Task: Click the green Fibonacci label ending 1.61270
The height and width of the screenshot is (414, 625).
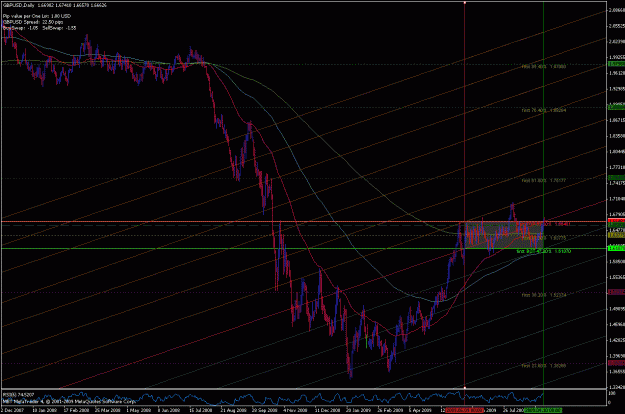Action: point(544,251)
